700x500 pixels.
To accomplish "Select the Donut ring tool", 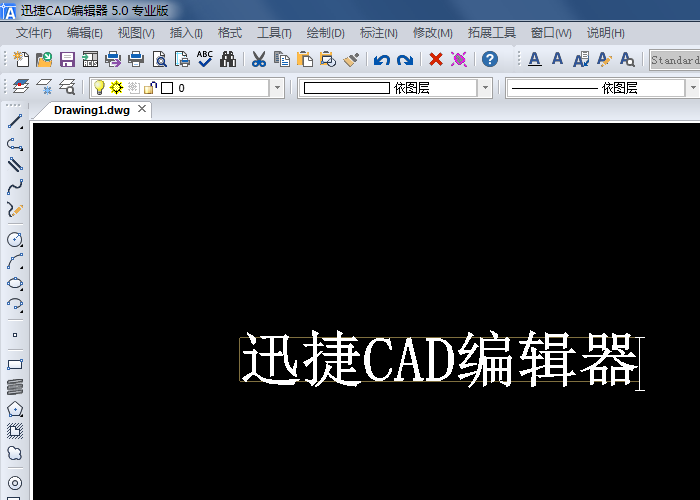I will click(15, 483).
